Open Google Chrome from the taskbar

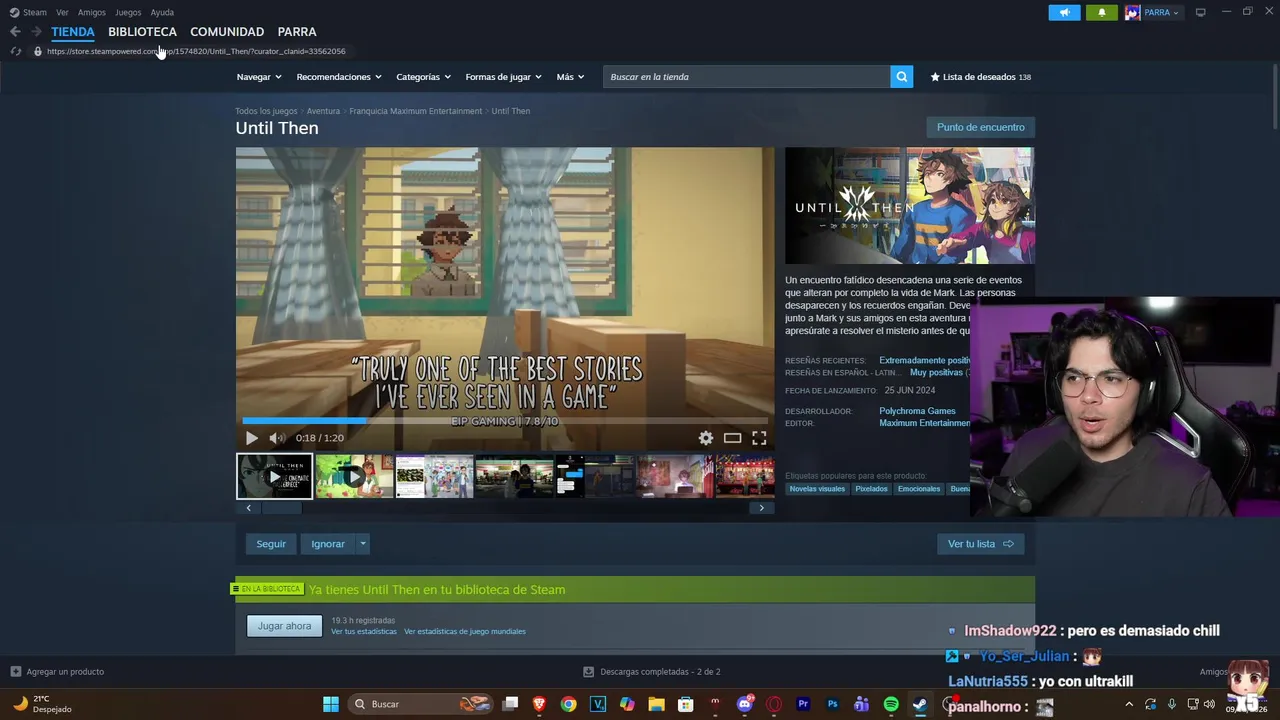(569, 704)
